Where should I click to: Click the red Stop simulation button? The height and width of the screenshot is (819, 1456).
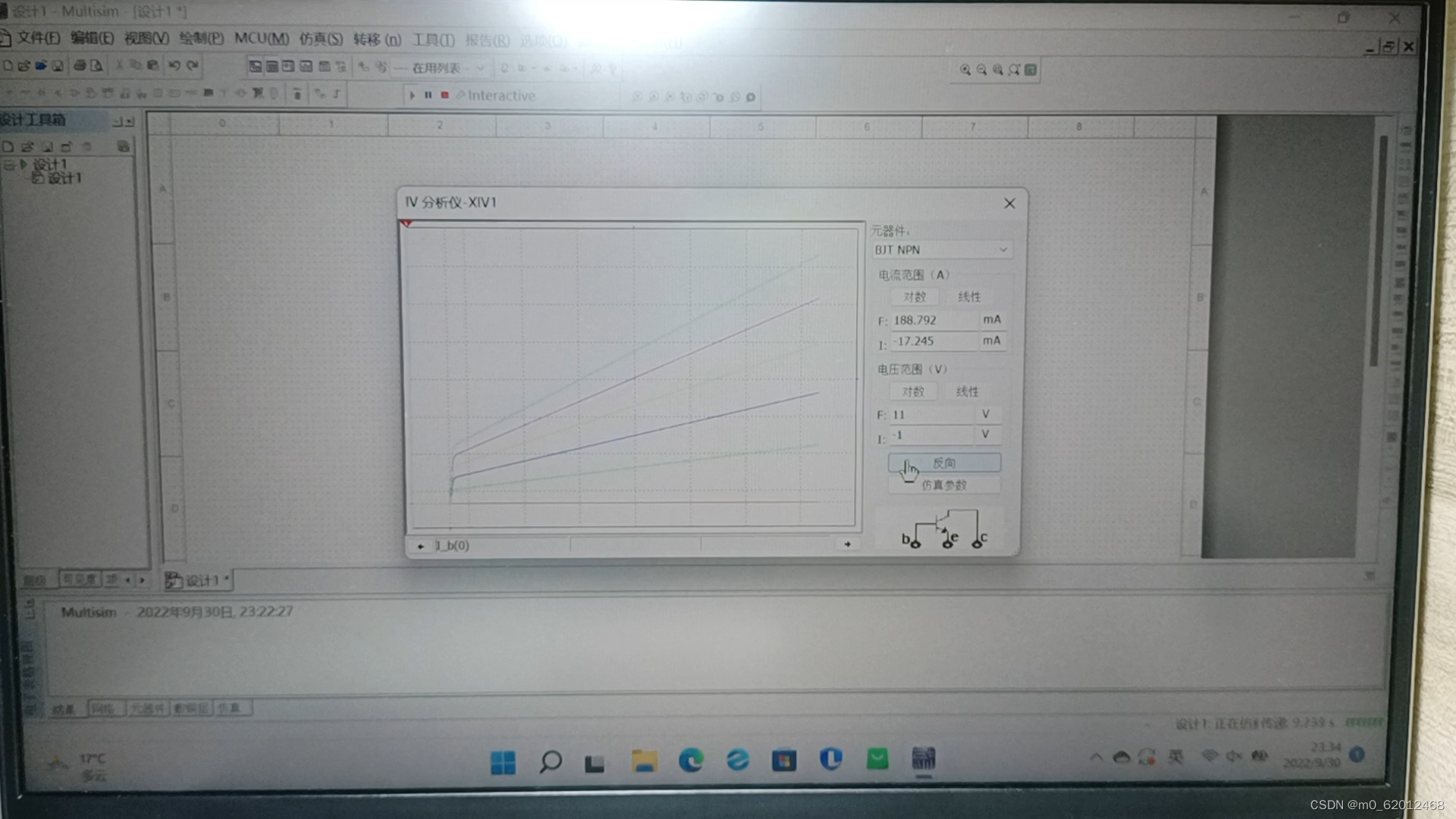(x=445, y=96)
